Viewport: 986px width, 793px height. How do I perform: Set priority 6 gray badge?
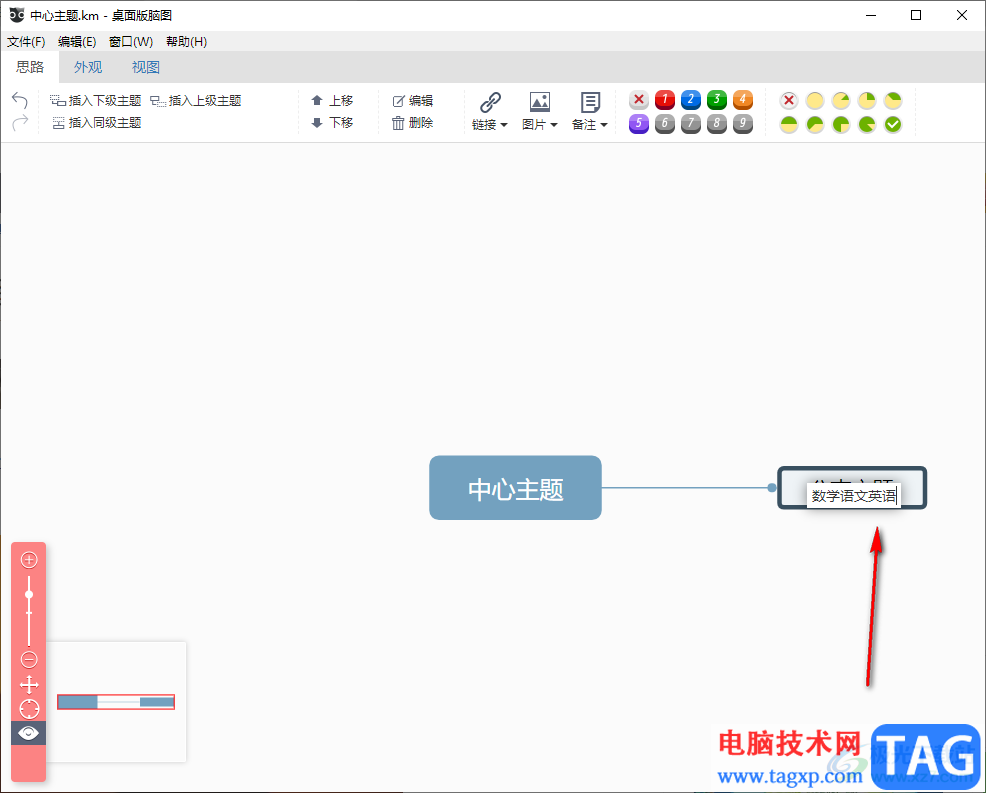(x=665, y=123)
